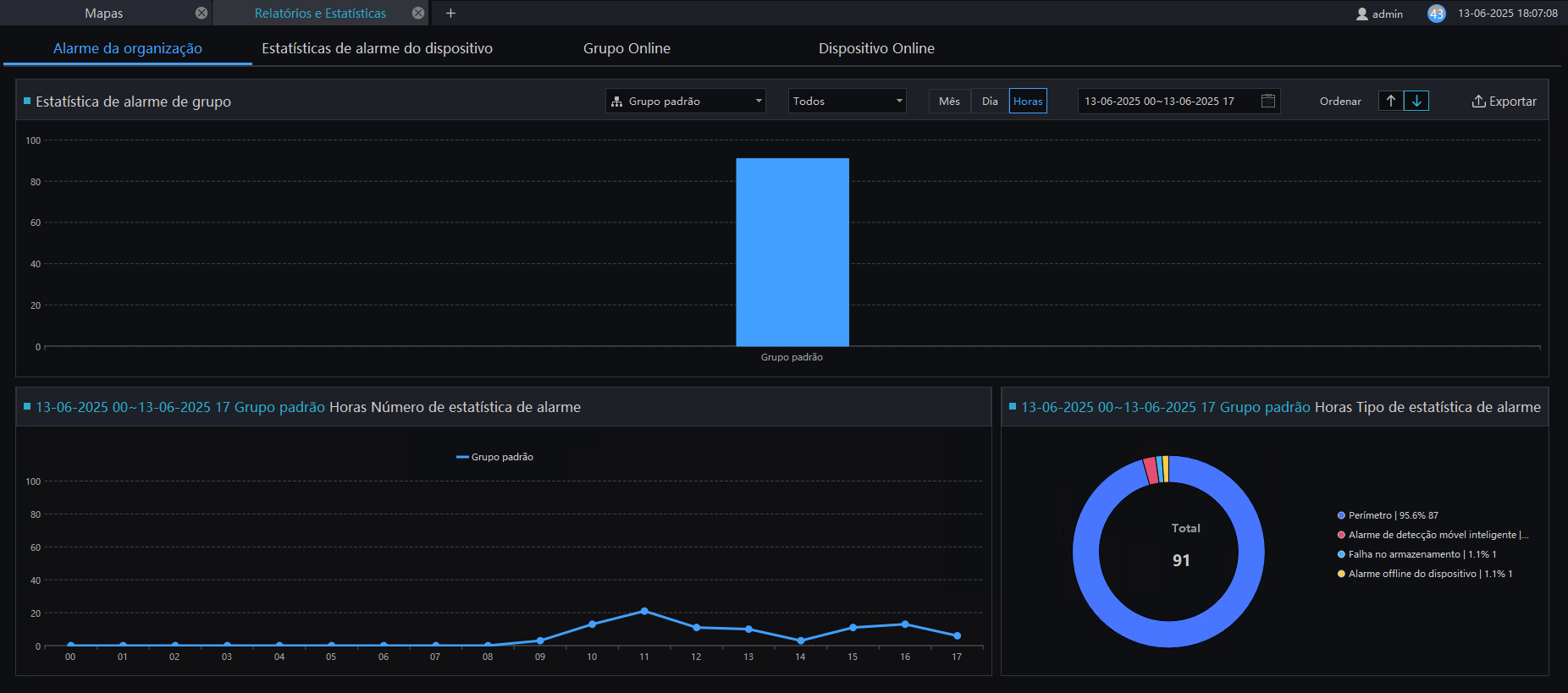The height and width of the screenshot is (693, 1568).
Task: Close the Relatórios e Estatísticas tab
Action: click(x=418, y=13)
